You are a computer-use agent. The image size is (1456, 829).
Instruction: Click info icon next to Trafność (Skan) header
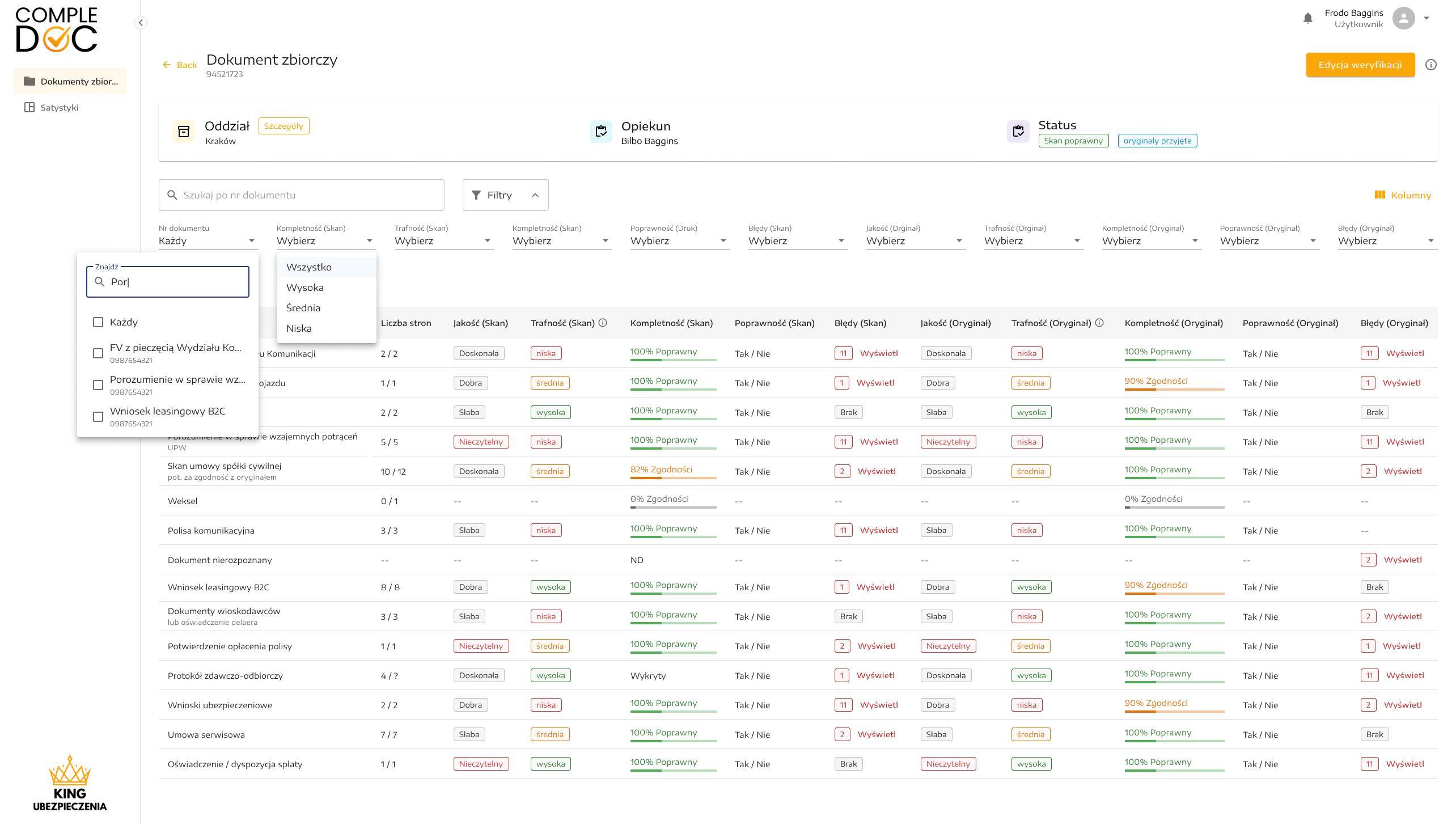coord(603,323)
